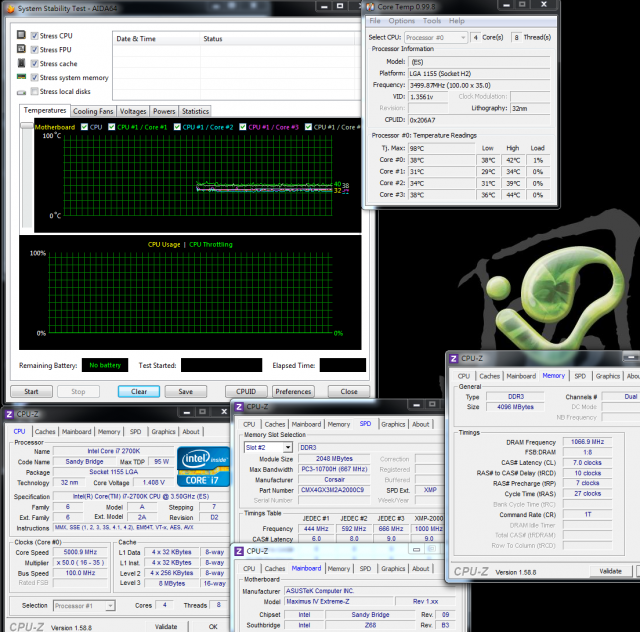Open the Graphics tab in CPU-Z SPD window
The height and width of the screenshot is (632, 640).
tap(393, 425)
